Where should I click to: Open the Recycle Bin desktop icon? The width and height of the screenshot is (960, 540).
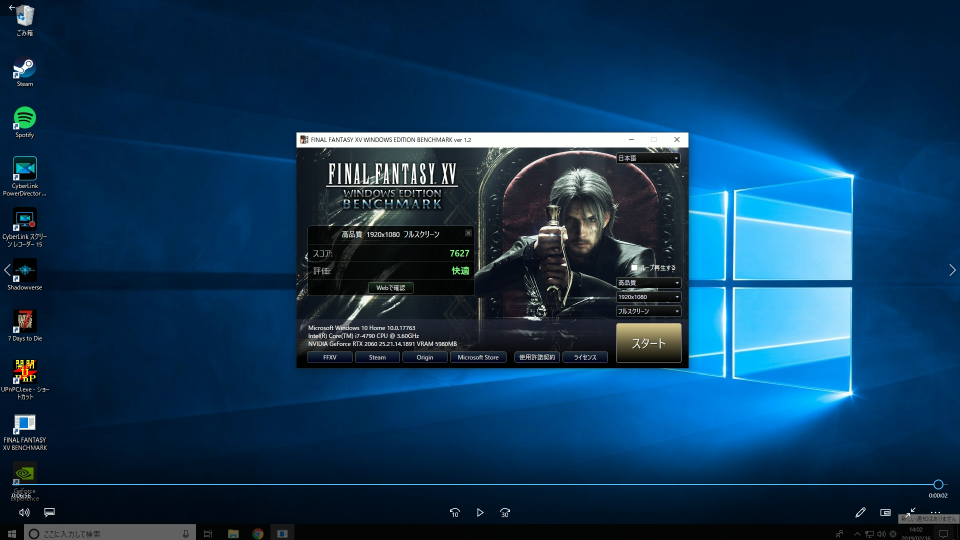coord(24,20)
